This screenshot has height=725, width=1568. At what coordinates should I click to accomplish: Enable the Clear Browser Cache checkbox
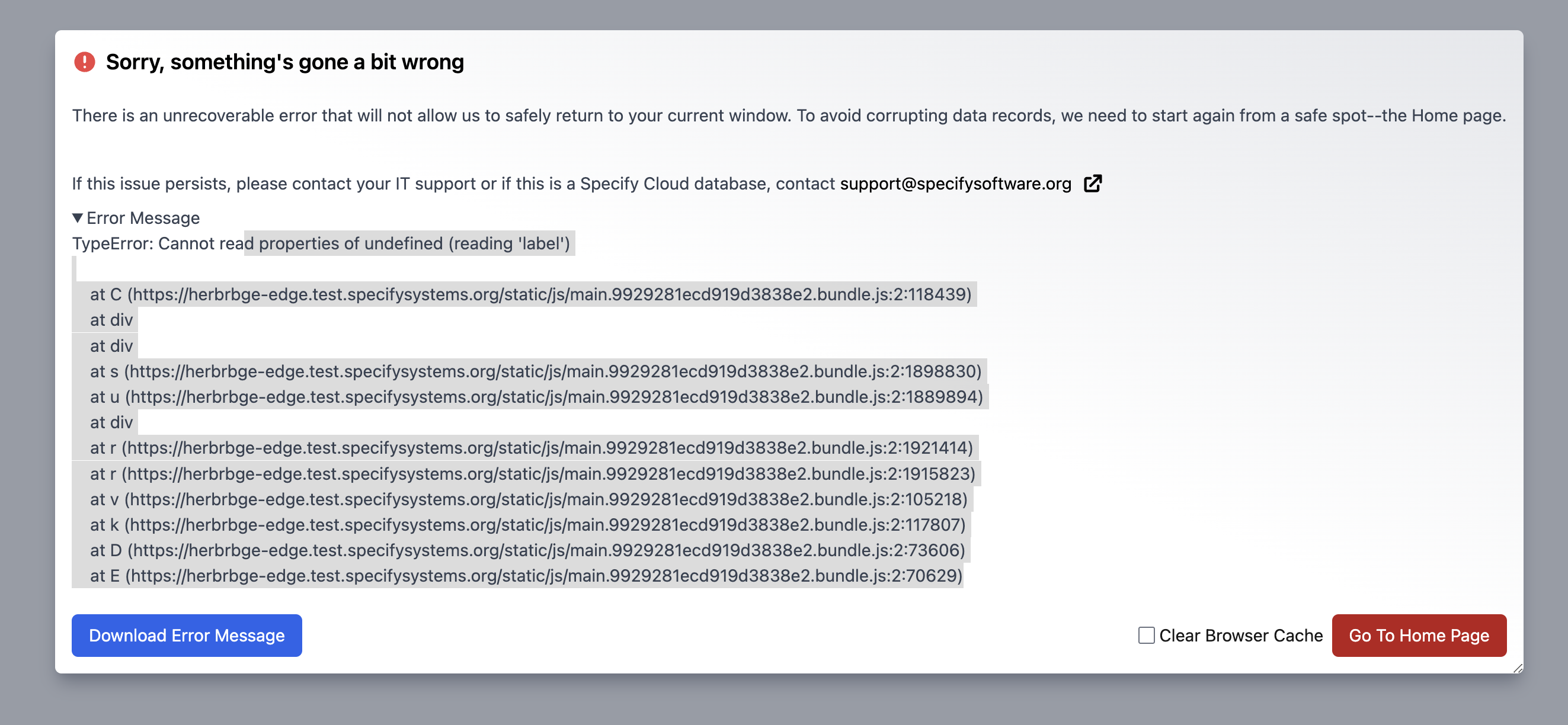pos(1146,636)
